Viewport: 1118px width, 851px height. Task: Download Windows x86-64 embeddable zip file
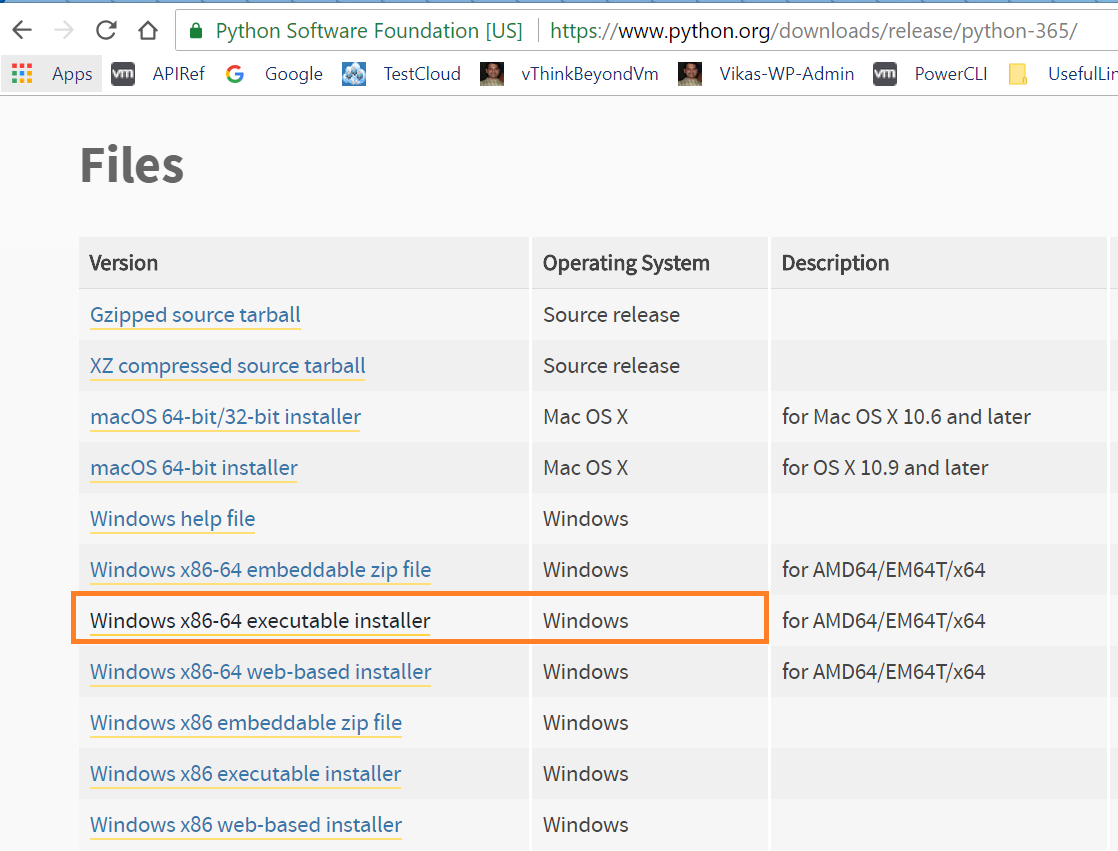260,570
